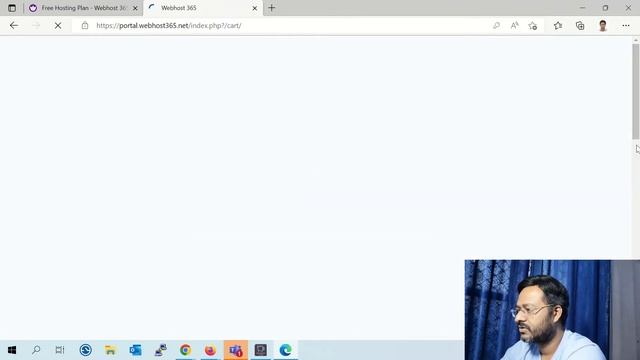Close the Free Hosting Plan tab

pyautogui.click(x=135, y=8)
